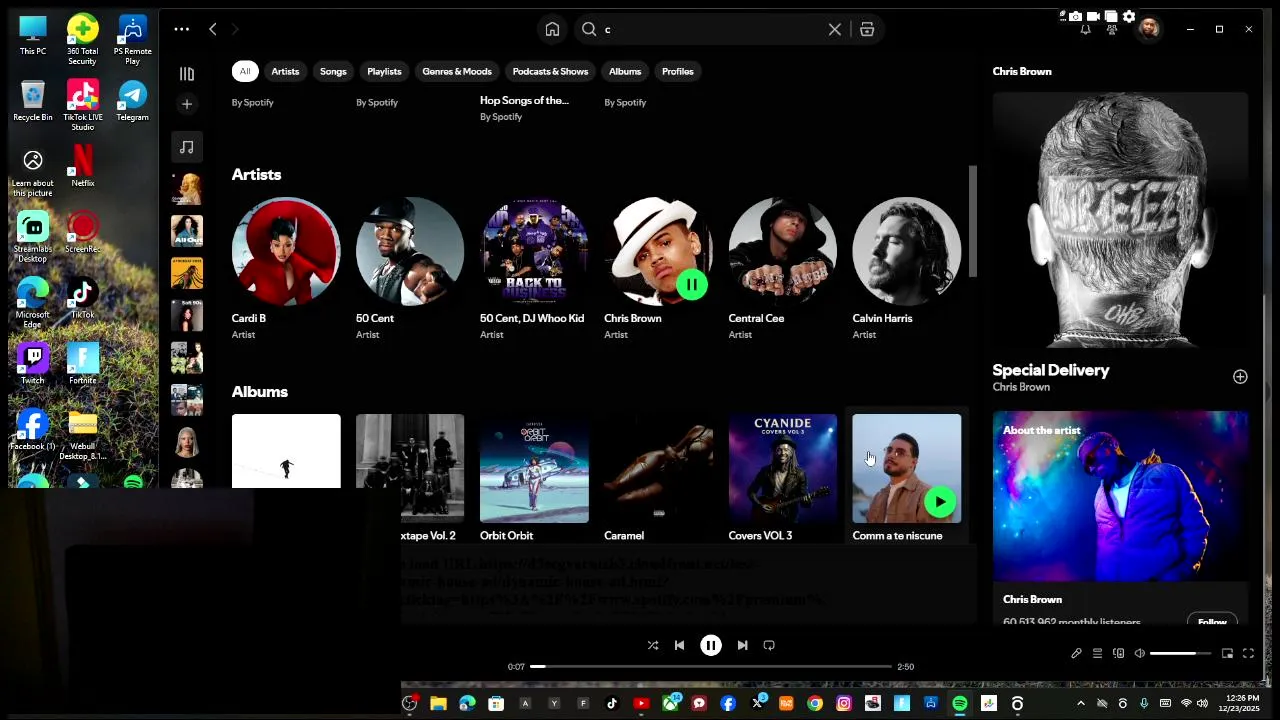Open Twitch desktop shortcut
This screenshot has width=1280, height=720.
click(x=33, y=363)
